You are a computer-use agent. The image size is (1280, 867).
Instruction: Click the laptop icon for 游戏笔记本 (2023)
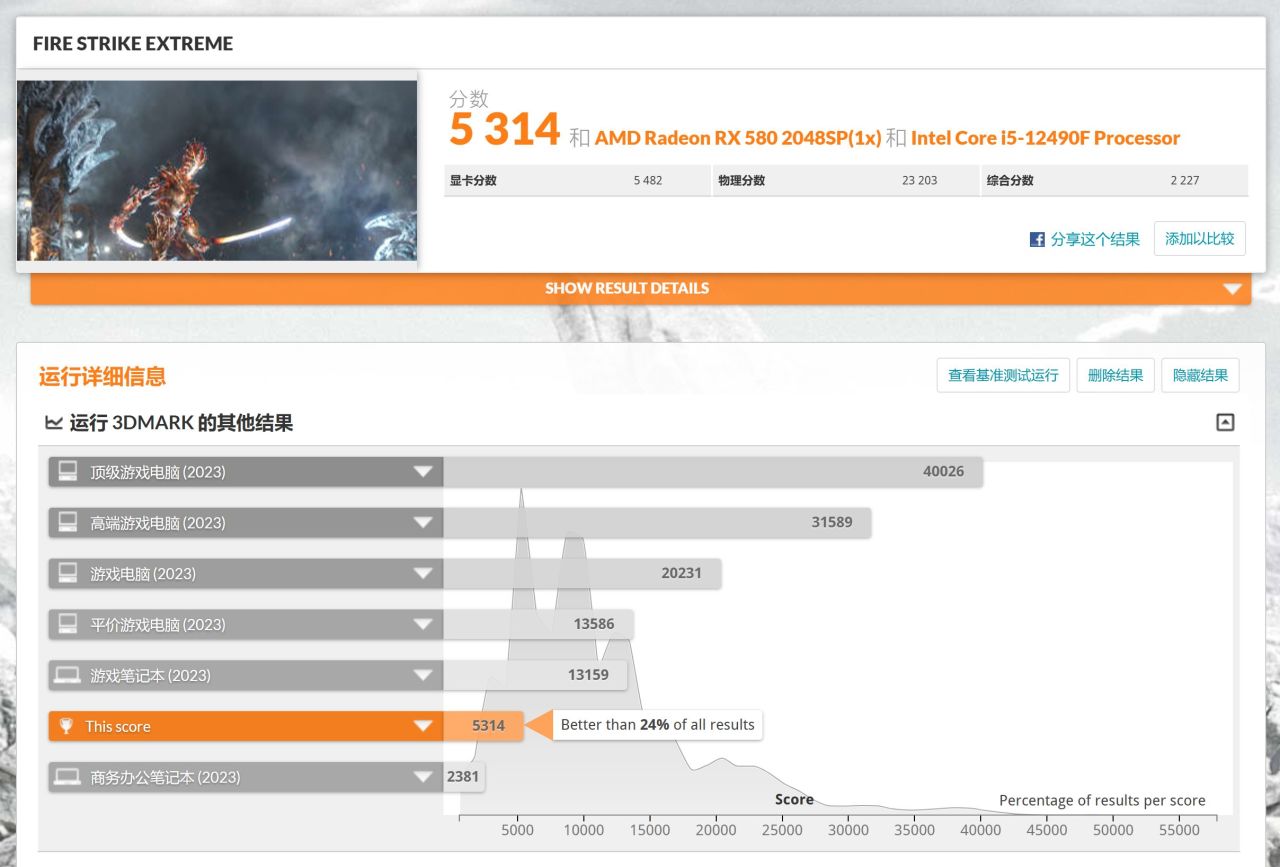[68, 675]
